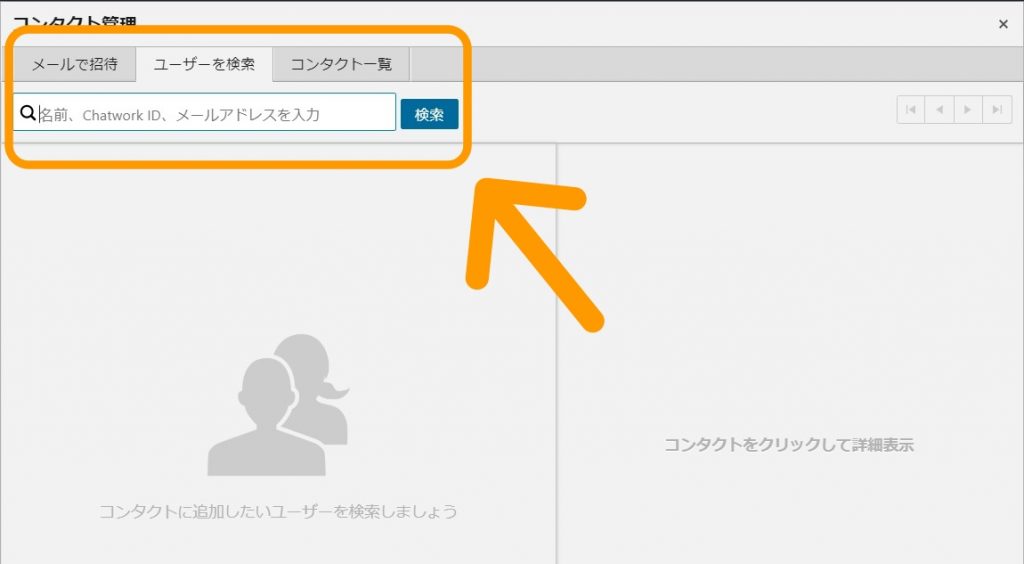Image resolution: width=1024 pixels, height=564 pixels.
Task: Click the gray contacts silhouette icon
Action: click(270, 410)
